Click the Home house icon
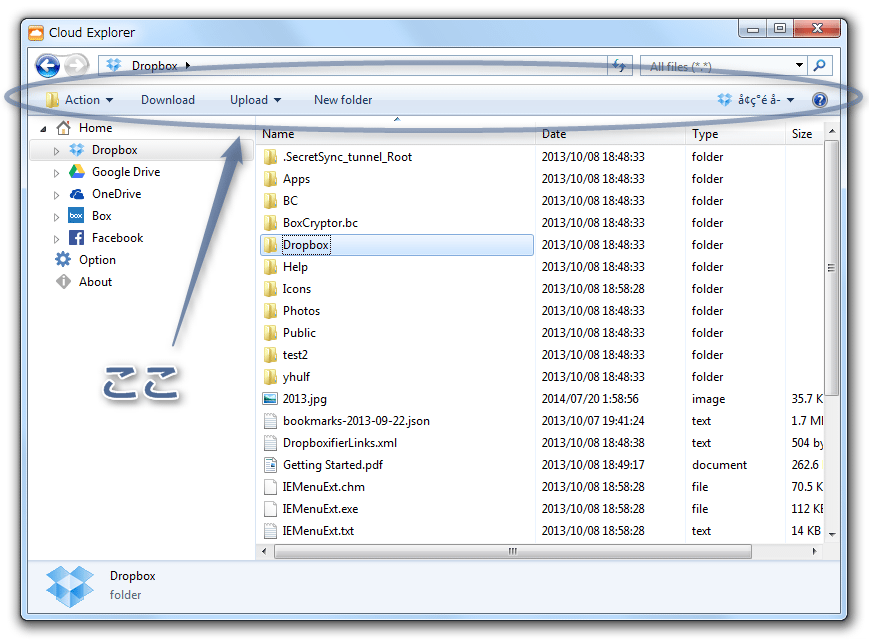Screen dimensions: 869x644 64,128
